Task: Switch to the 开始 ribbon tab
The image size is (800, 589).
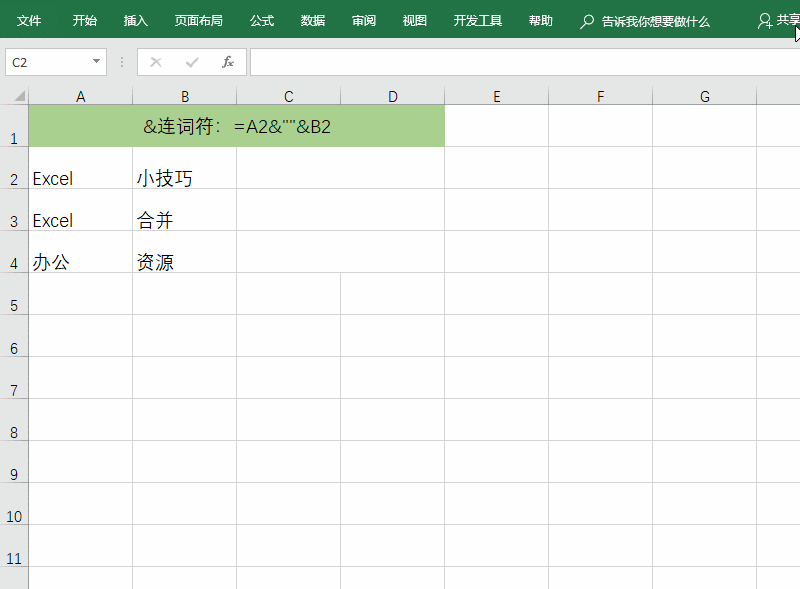Action: point(84,20)
